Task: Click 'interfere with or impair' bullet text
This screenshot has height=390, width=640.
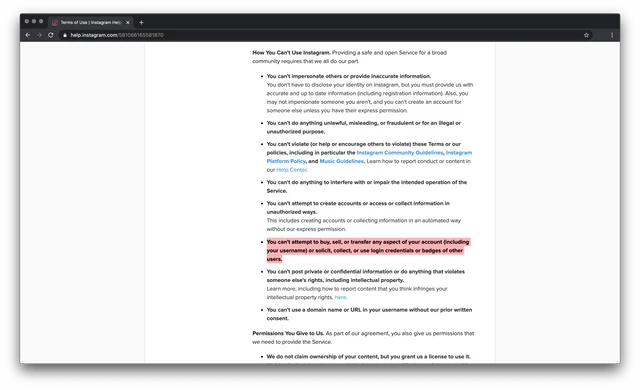Action: 367,186
